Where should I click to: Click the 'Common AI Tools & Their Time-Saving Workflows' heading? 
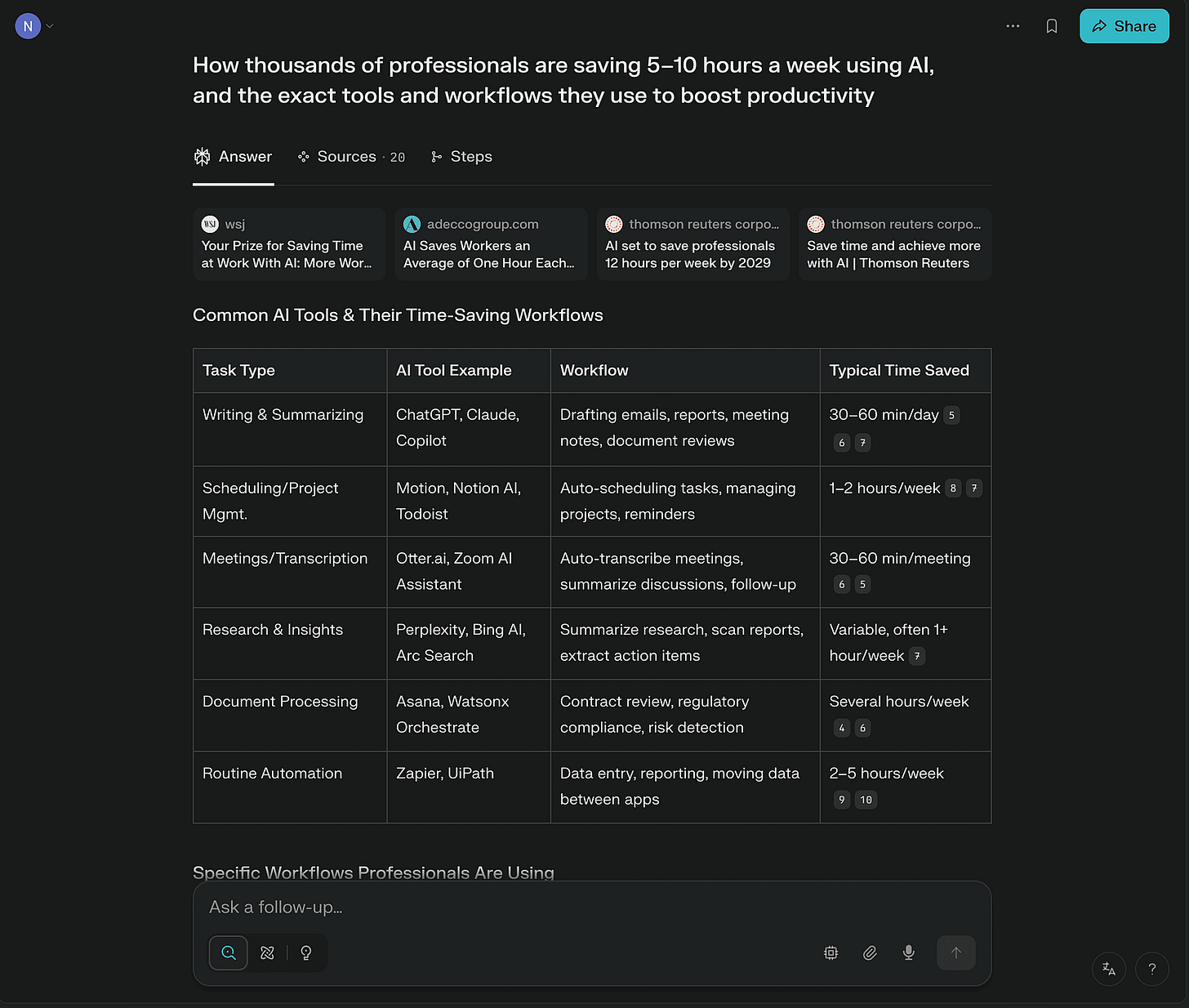(398, 315)
